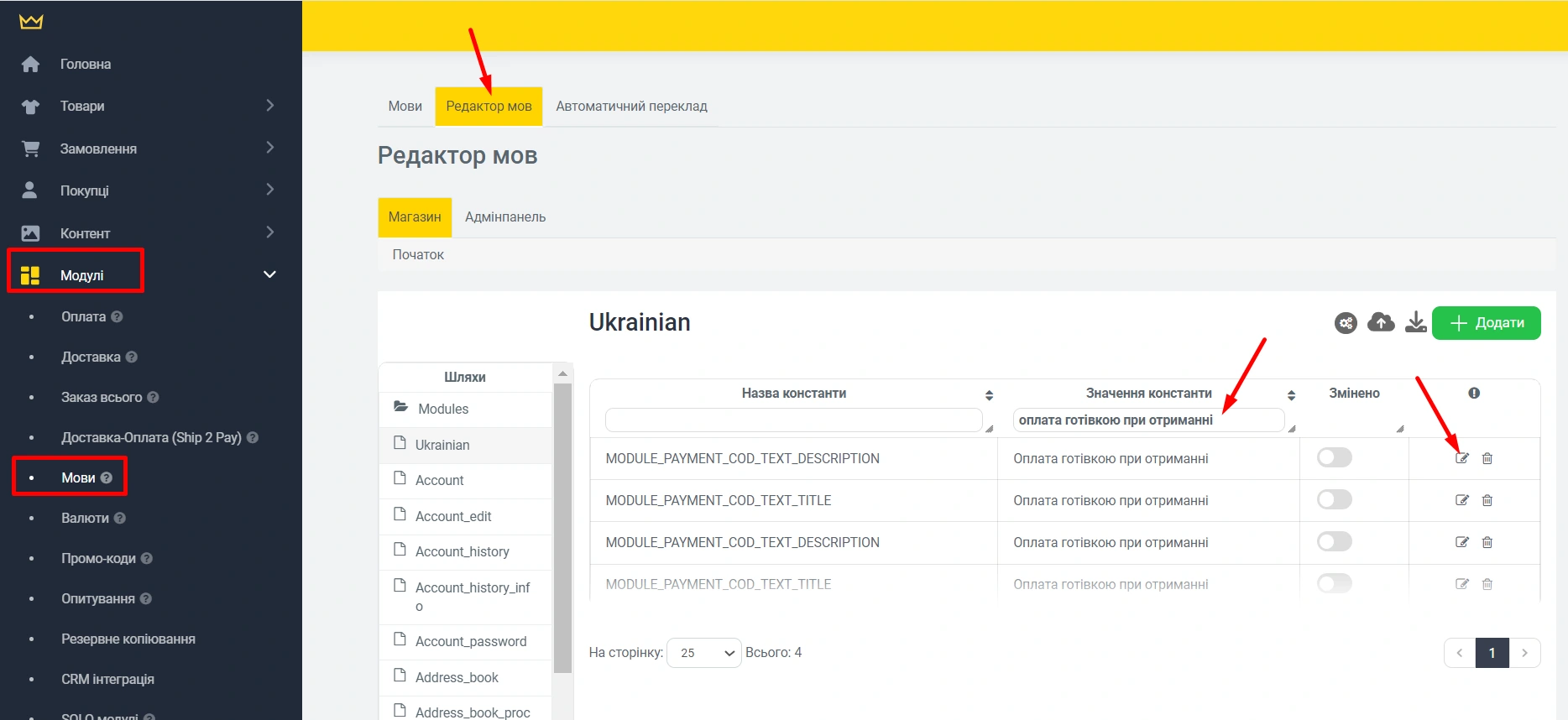
Task: Toggle Змінено switch in second row
Action: 1334,499
